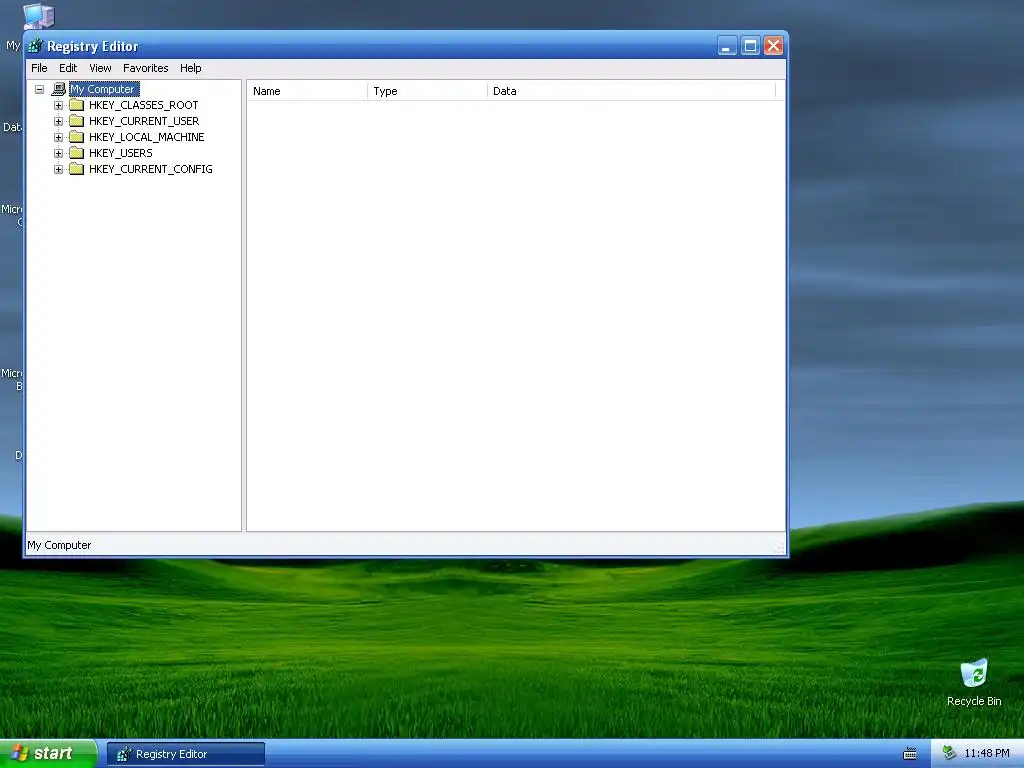This screenshot has height=768, width=1024.
Task: Click the Data column header
Action: pyautogui.click(x=632, y=91)
